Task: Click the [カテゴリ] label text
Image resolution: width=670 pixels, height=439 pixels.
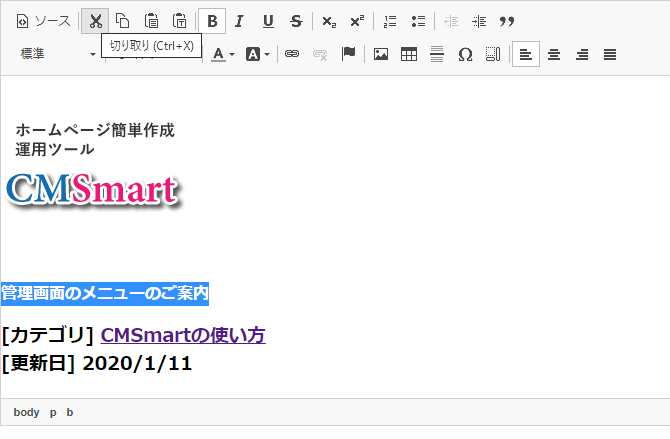Action: click(x=48, y=335)
